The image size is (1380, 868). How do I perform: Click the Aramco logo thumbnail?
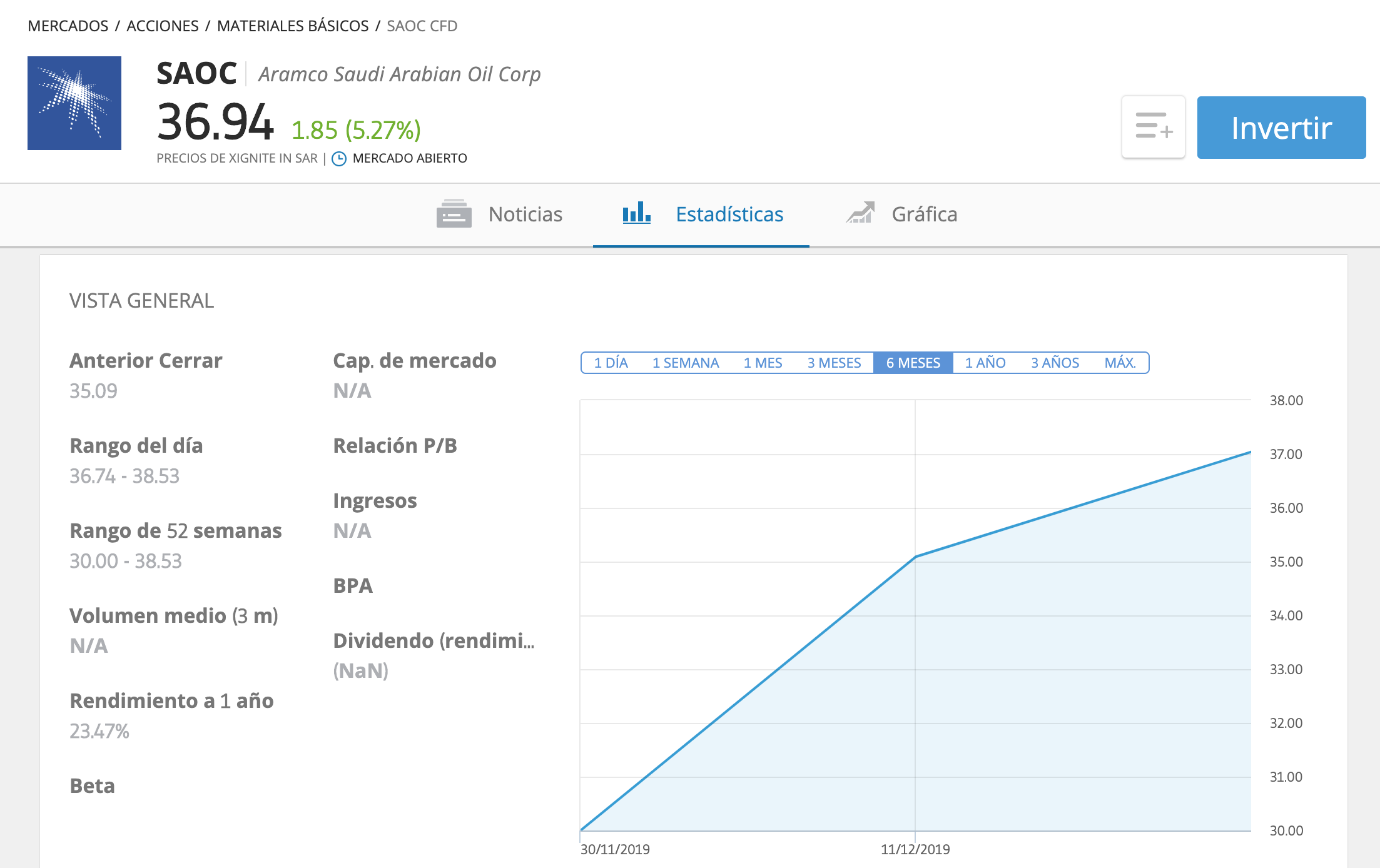(74, 103)
